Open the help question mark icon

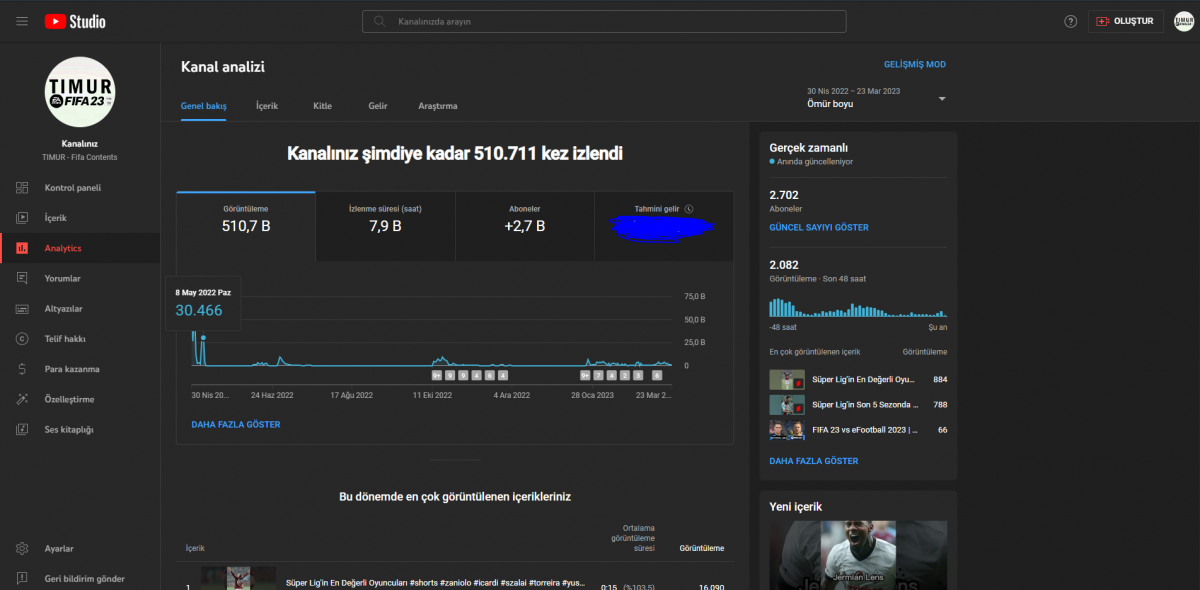pos(1071,21)
